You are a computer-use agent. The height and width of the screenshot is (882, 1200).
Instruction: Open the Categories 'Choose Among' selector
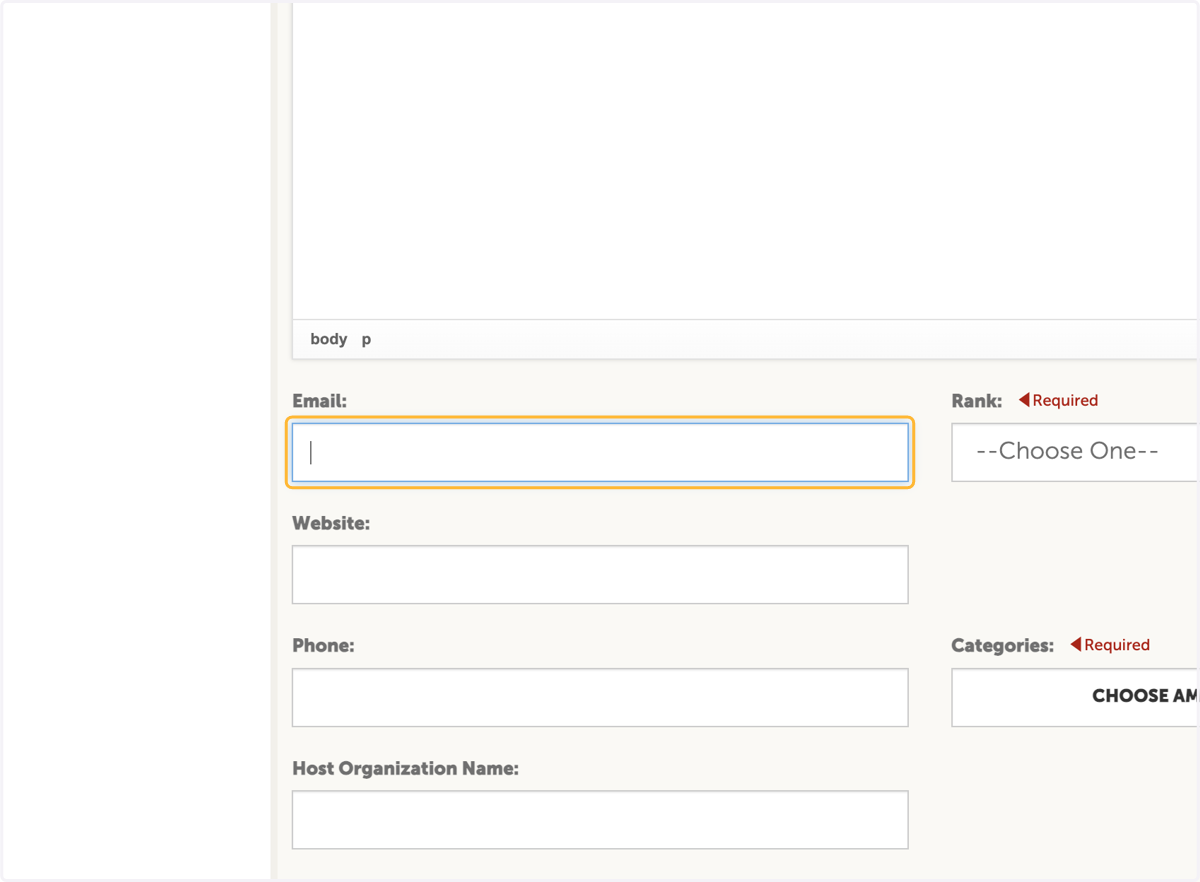(1075, 697)
